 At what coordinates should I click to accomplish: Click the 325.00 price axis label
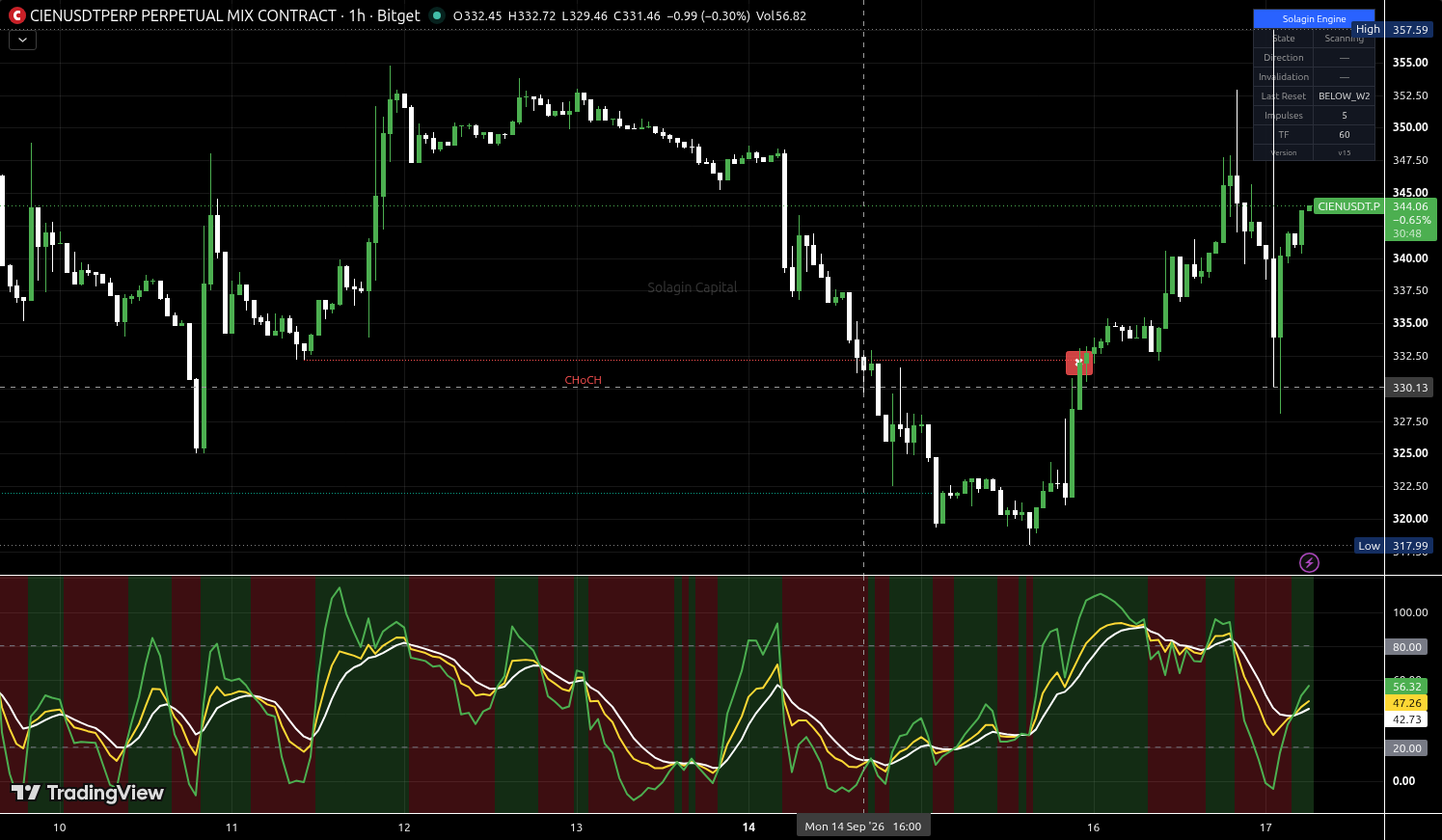pyautogui.click(x=1410, y=453)
